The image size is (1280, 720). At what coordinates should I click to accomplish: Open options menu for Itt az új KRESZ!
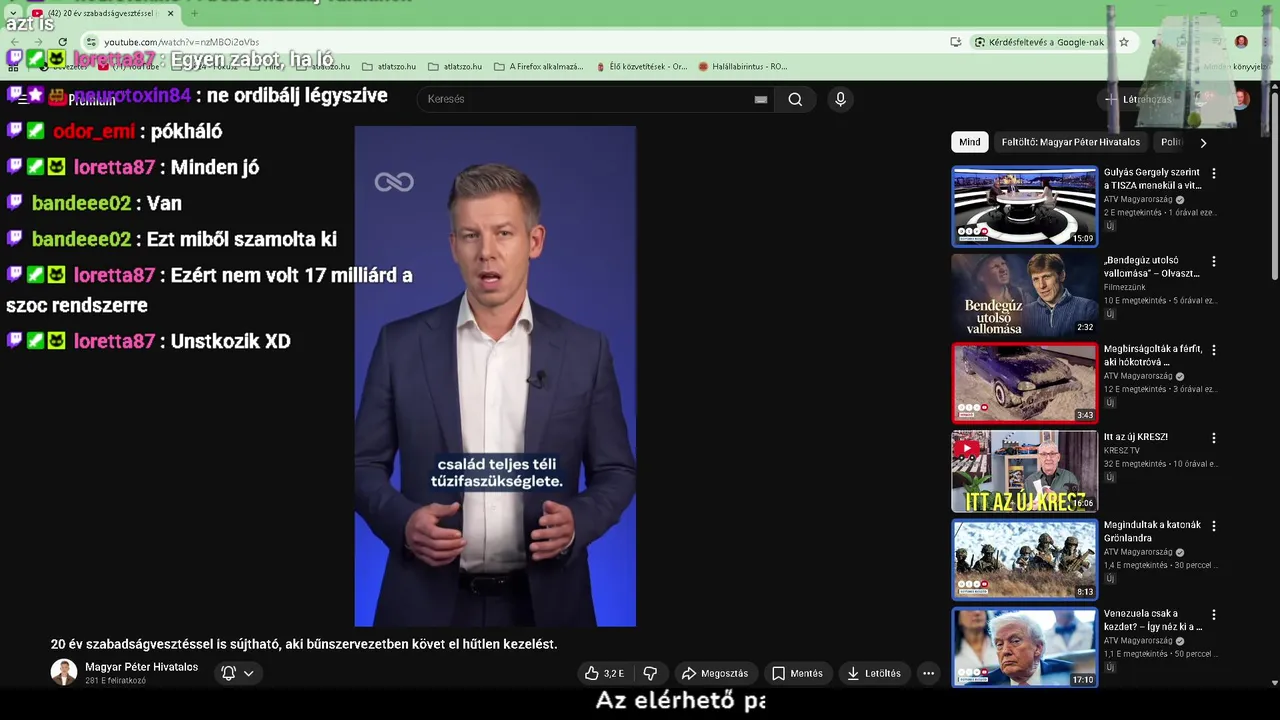(1214, 438)
